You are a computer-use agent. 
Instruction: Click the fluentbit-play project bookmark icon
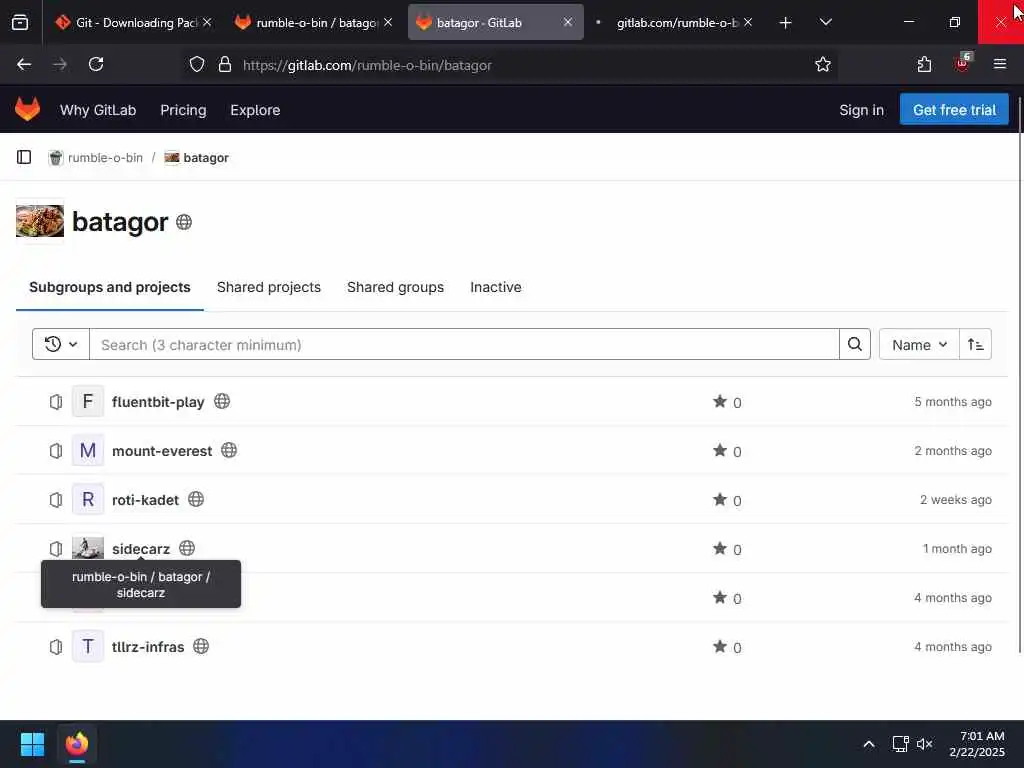coord(56,402)
